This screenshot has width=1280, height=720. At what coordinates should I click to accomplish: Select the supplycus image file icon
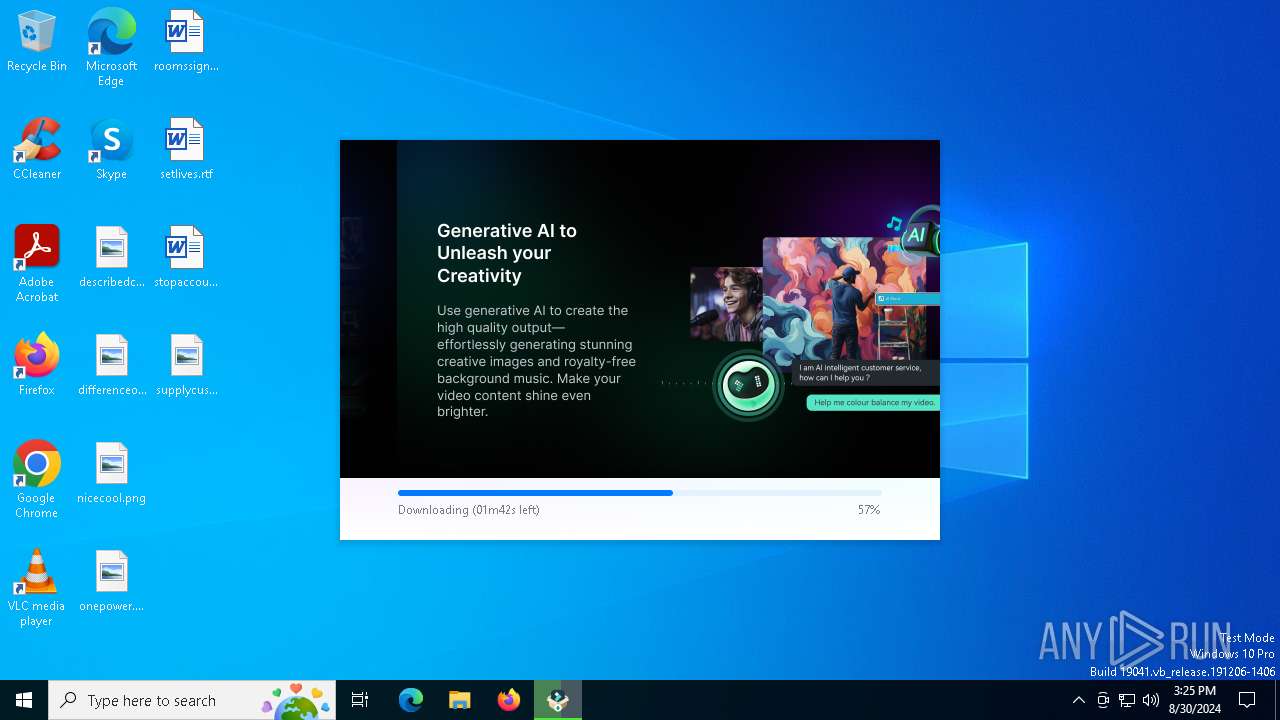tap(186, 366)
